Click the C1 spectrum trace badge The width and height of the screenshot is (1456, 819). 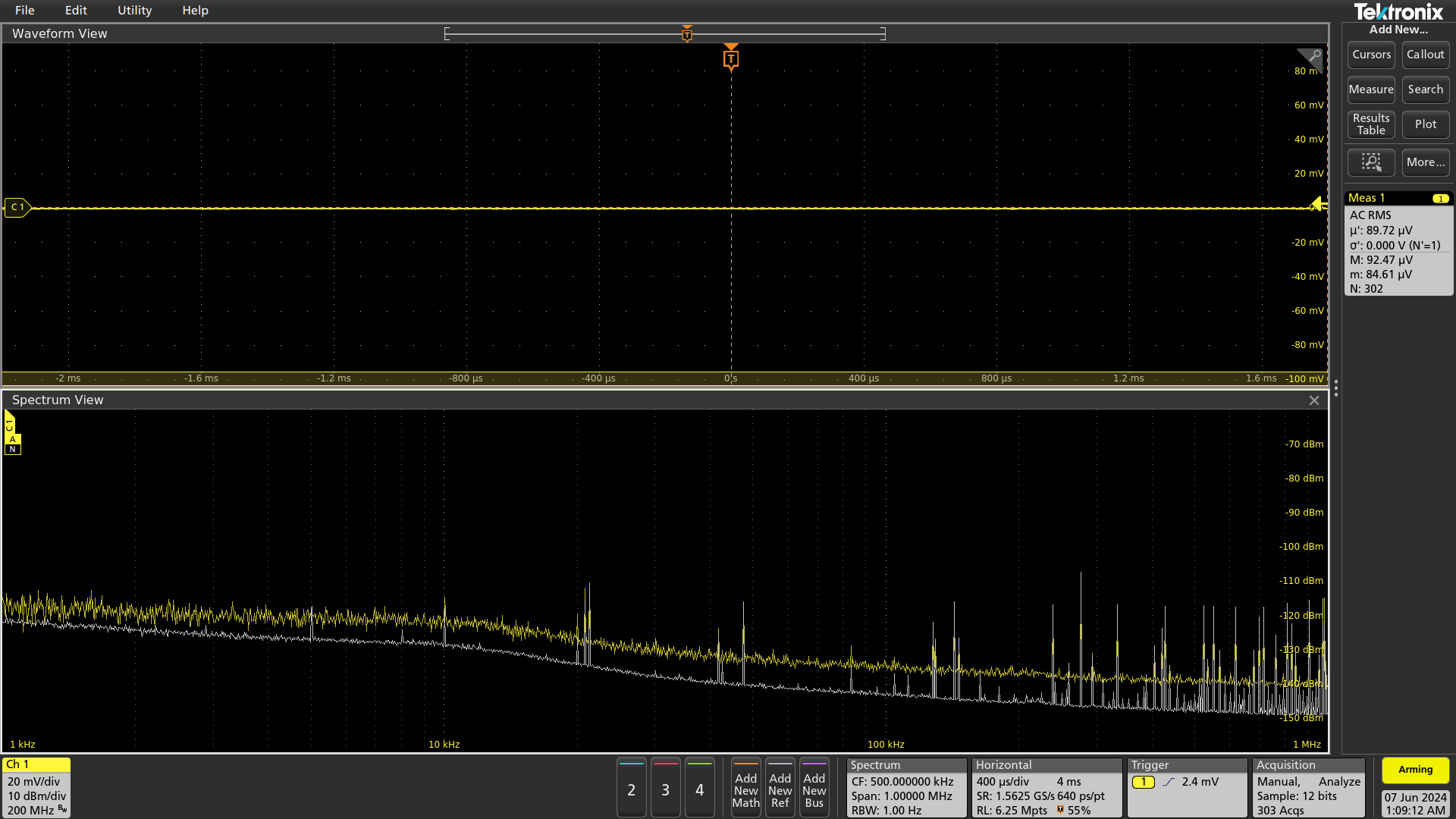11,425
